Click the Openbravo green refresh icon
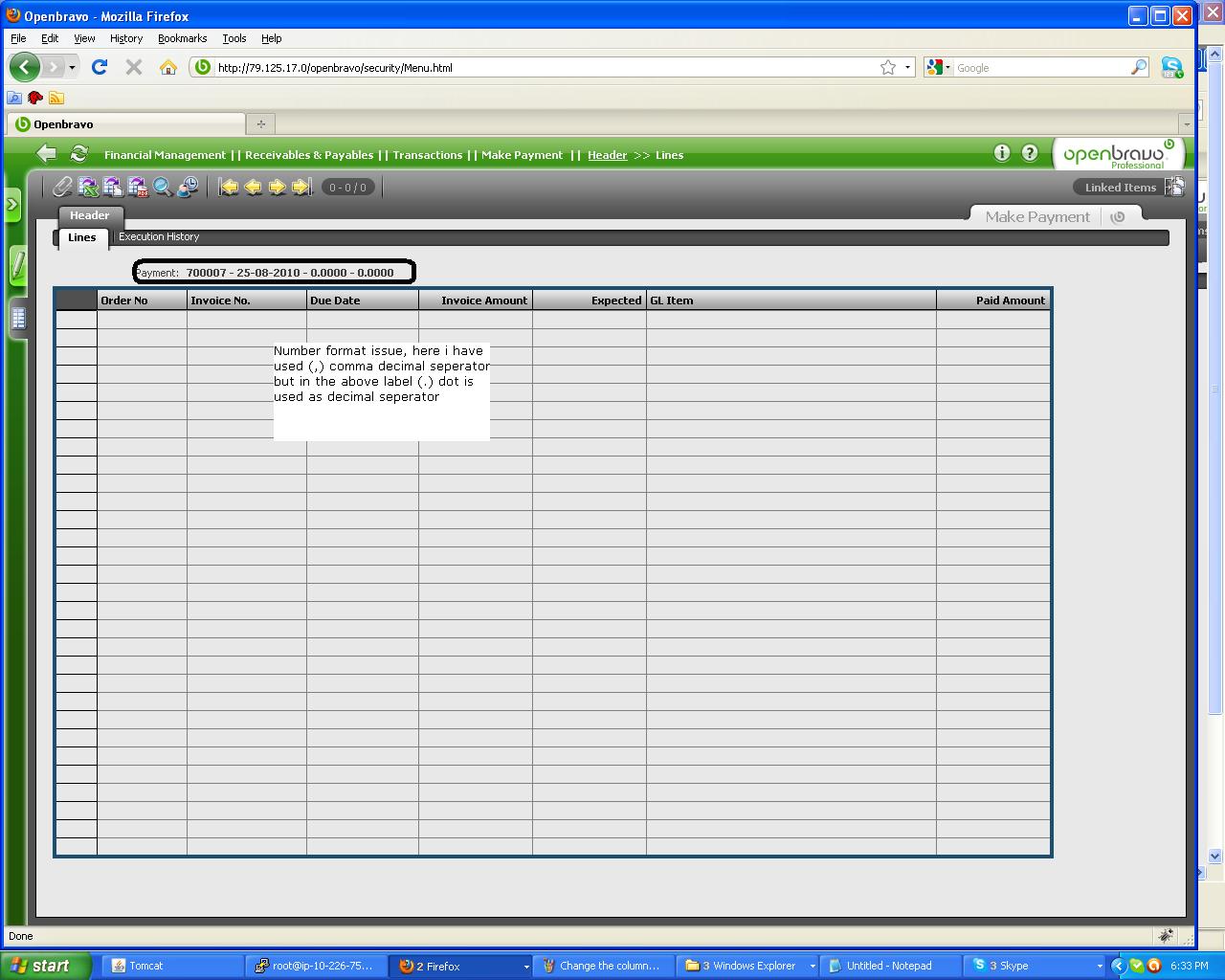Screen dimensions: 1225x980 pos(79,153)
